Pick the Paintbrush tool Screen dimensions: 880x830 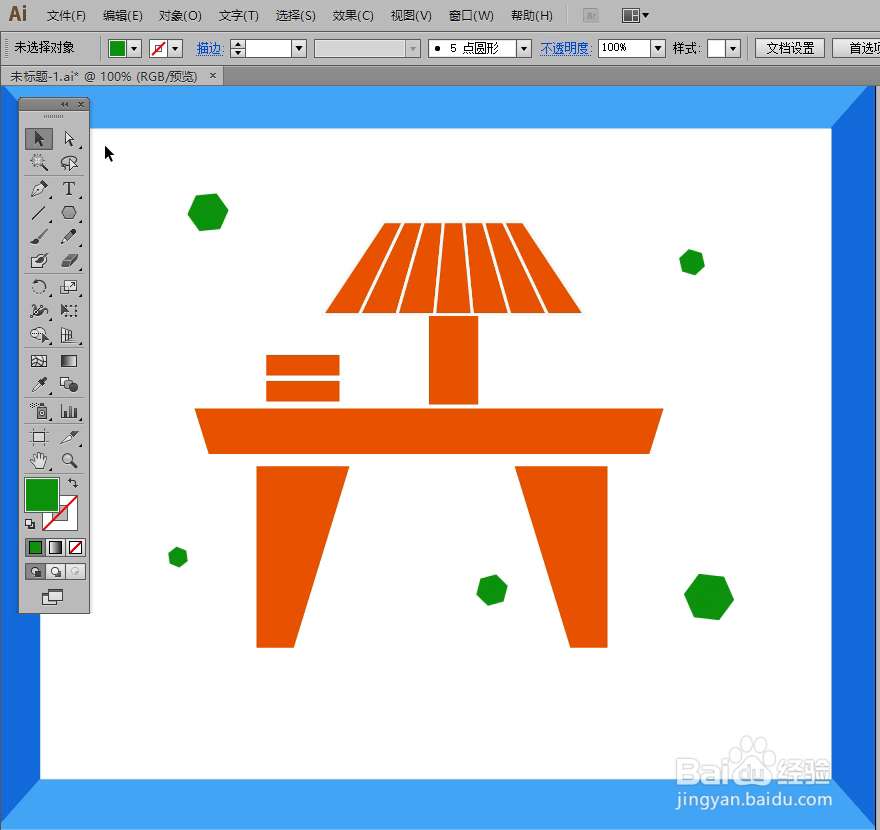38,236
